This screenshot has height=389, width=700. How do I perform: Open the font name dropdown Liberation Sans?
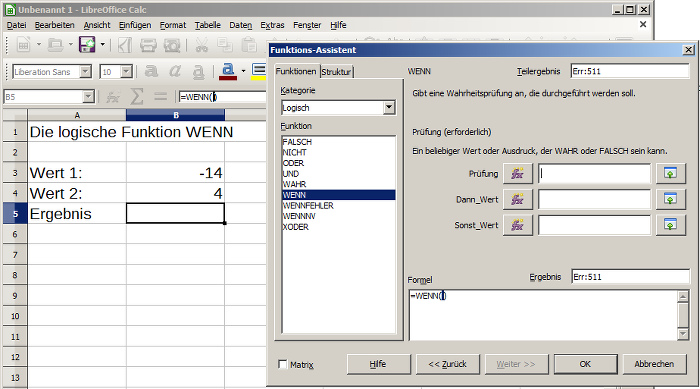click(85, 71)
